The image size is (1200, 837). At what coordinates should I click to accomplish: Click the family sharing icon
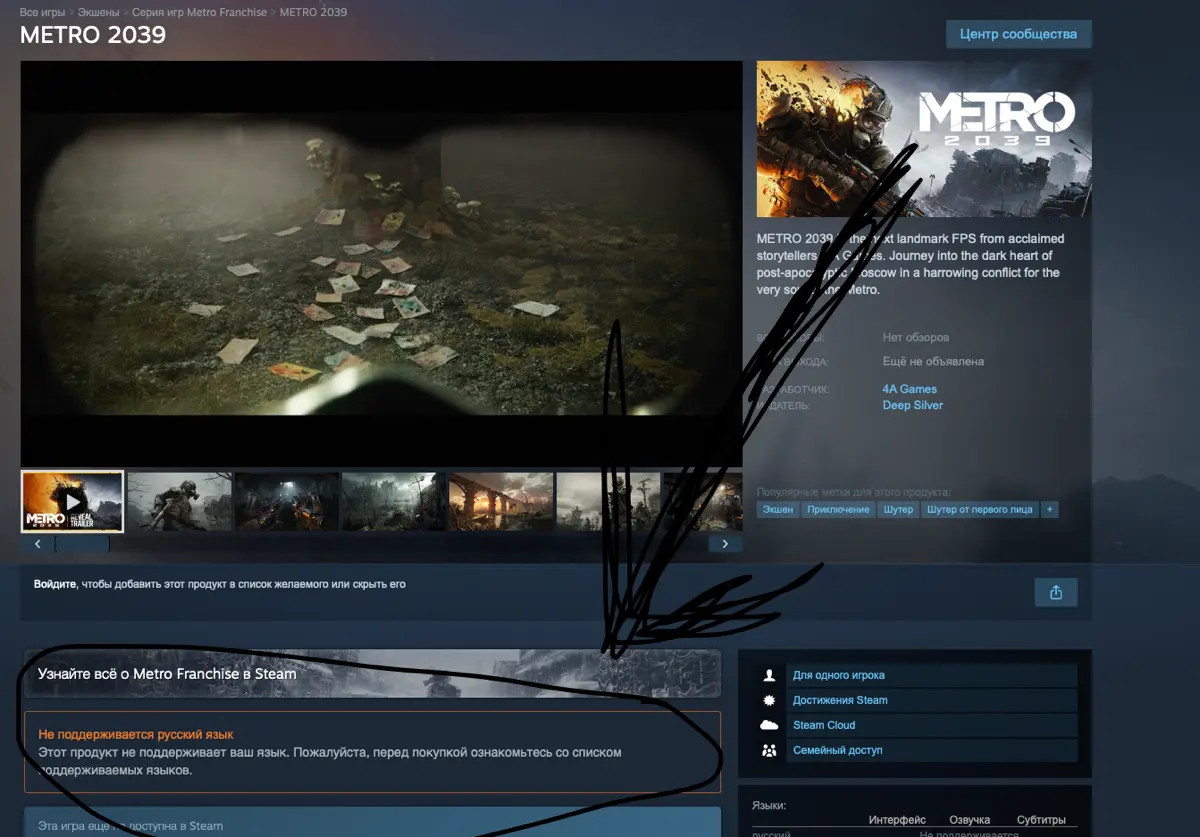point(769,750)
